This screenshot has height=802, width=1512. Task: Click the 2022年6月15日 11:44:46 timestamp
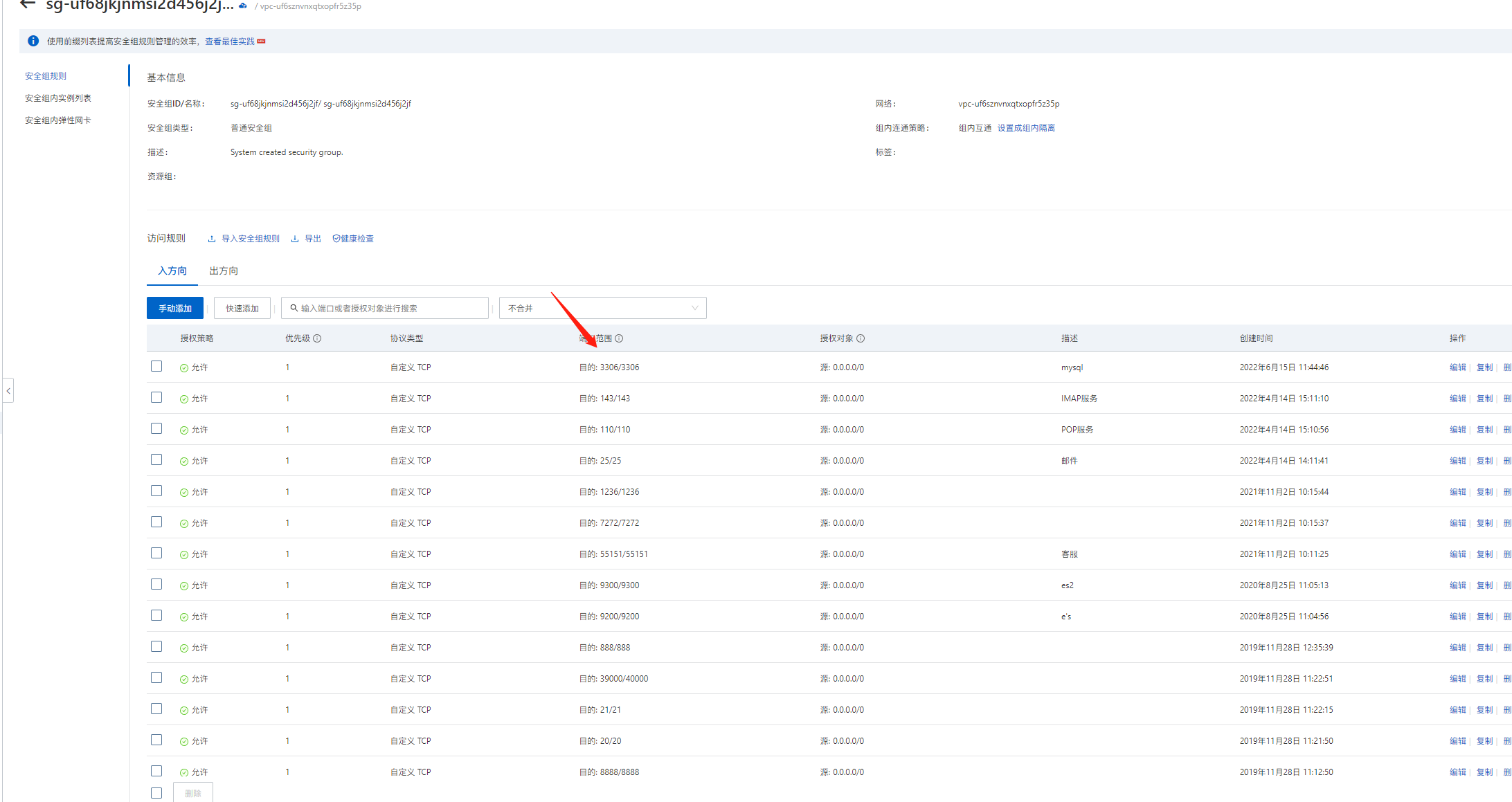click(x=1284, y=367)
